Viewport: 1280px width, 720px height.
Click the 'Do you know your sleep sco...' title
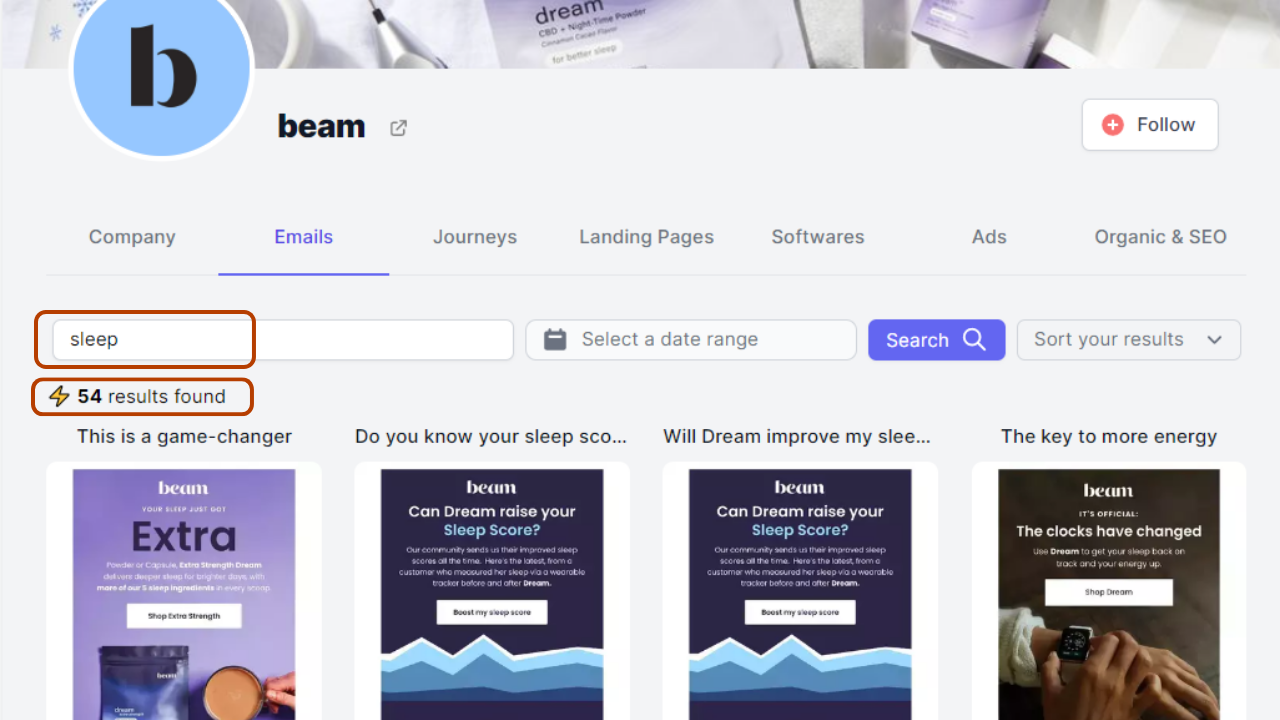pyautogui.click(x=491, y=437)
